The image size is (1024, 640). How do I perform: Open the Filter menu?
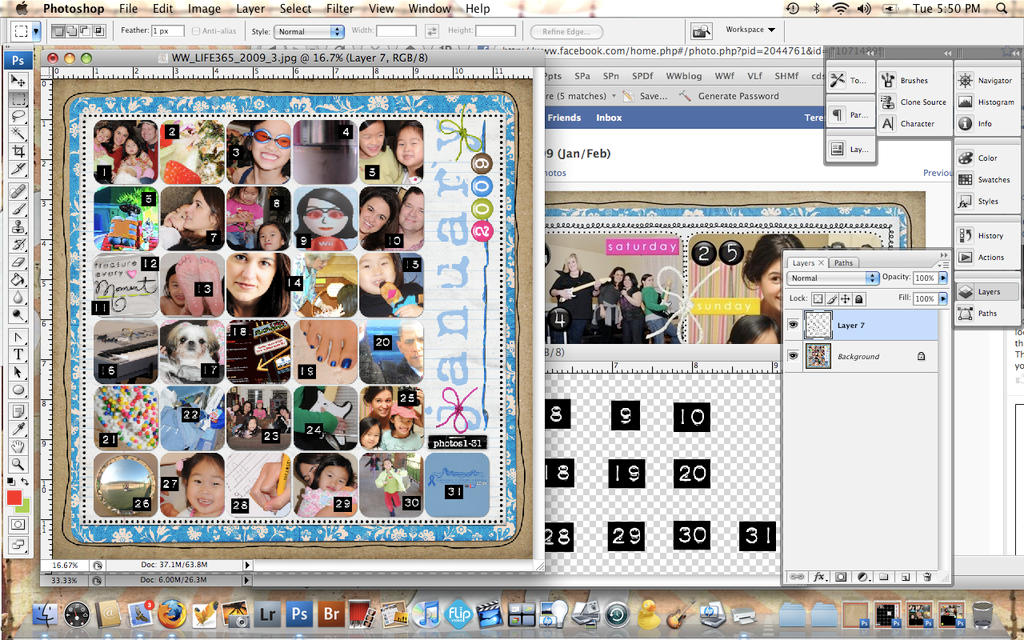[x=340, y=8]
